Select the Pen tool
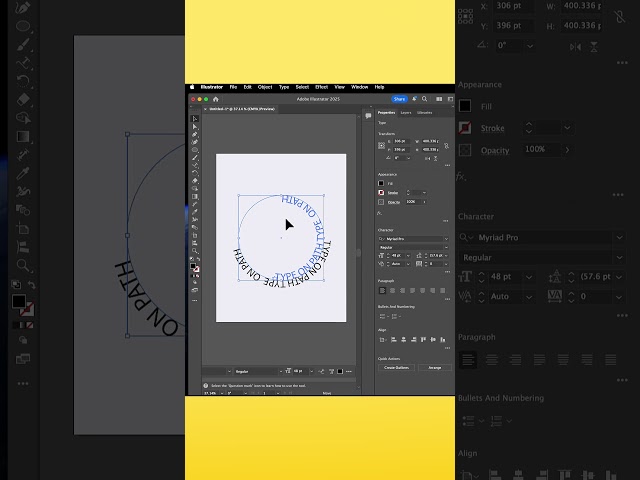 [x=195, y=134]
